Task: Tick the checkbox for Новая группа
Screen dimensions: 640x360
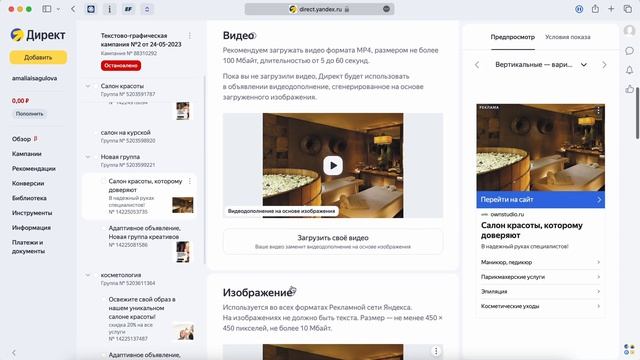Action: (x=96, y=157)
